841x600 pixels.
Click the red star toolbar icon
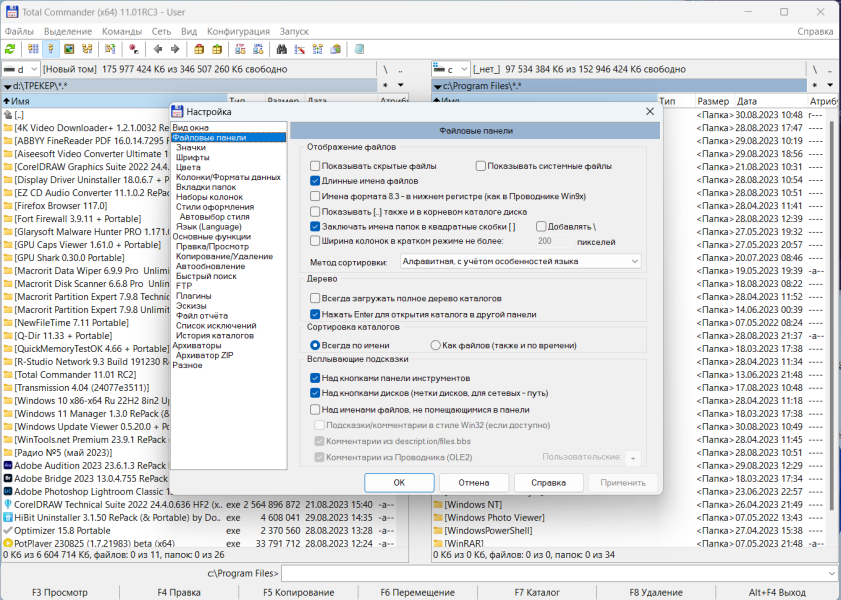pos(134,49)
